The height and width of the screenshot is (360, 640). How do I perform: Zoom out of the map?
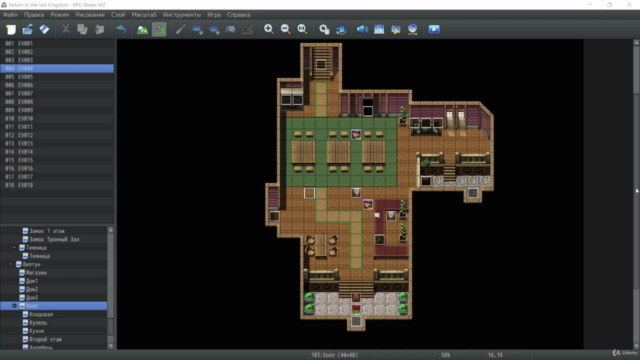coord(286,29)
